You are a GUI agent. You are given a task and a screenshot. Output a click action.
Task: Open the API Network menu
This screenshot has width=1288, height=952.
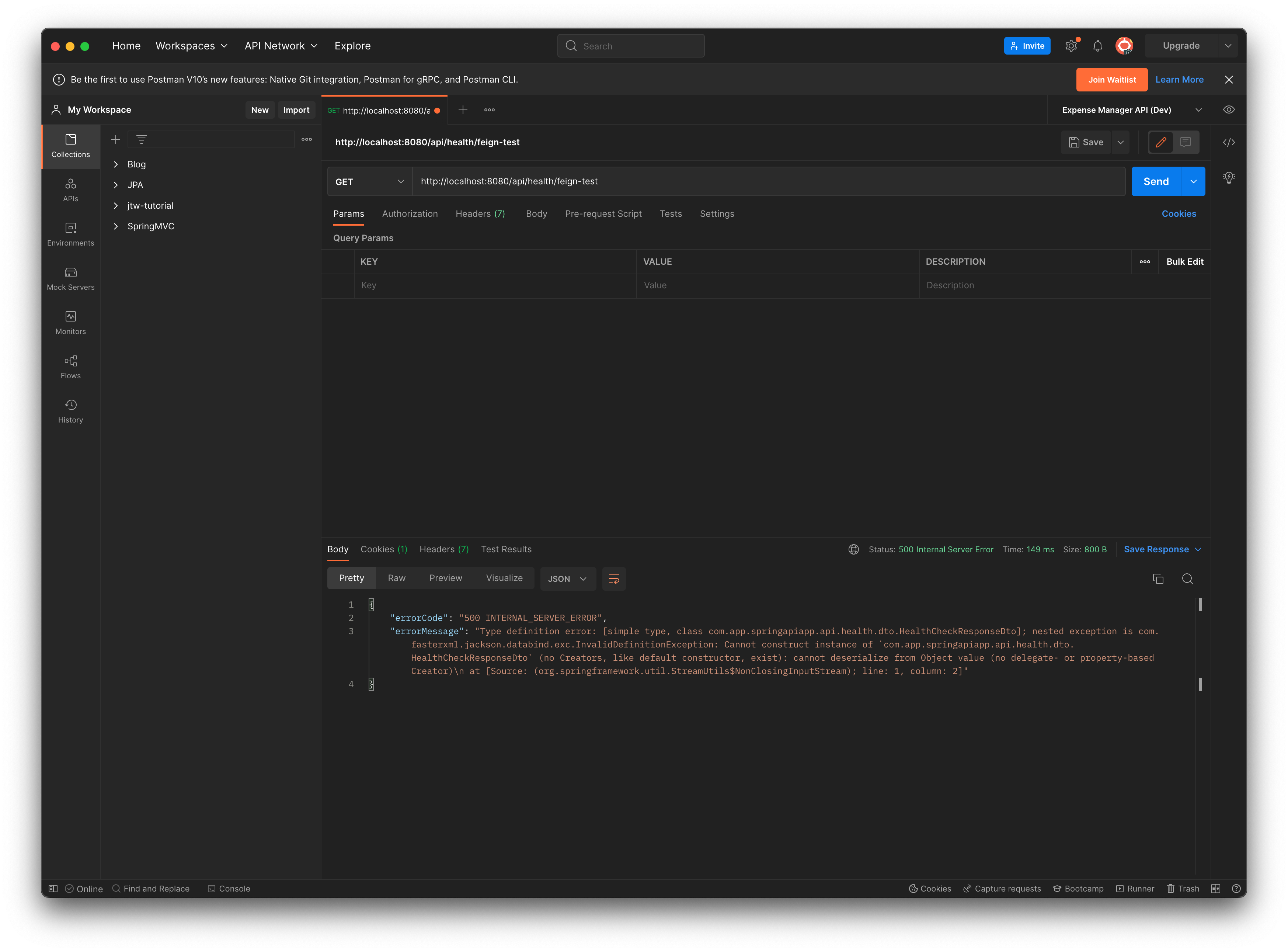281,46
